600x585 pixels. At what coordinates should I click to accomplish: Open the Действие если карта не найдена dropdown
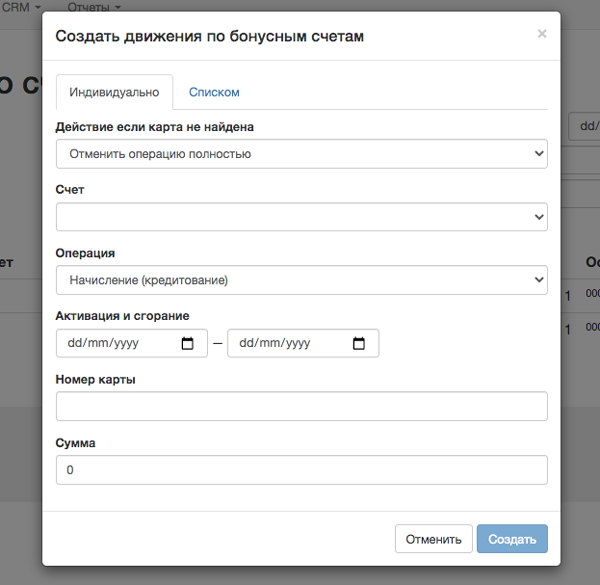tap(302, 154)
